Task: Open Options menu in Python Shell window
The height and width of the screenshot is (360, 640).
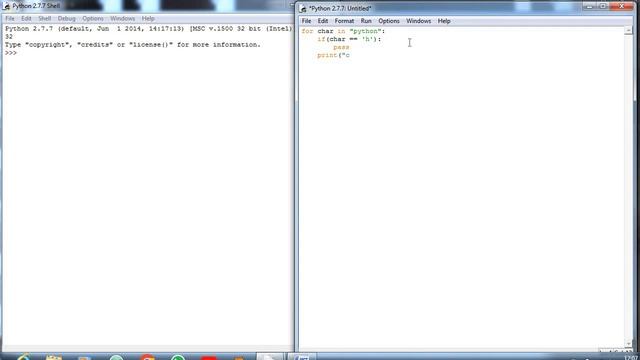Action: (x=93, y=19)
